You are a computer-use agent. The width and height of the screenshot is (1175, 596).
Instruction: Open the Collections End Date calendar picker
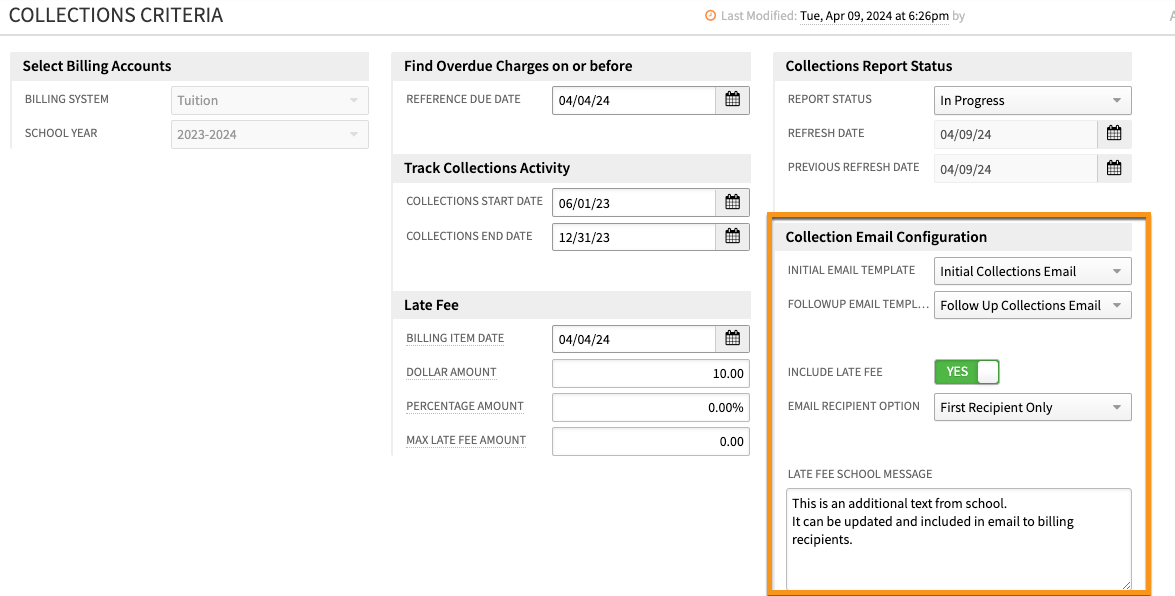click(x=732, y=237)
